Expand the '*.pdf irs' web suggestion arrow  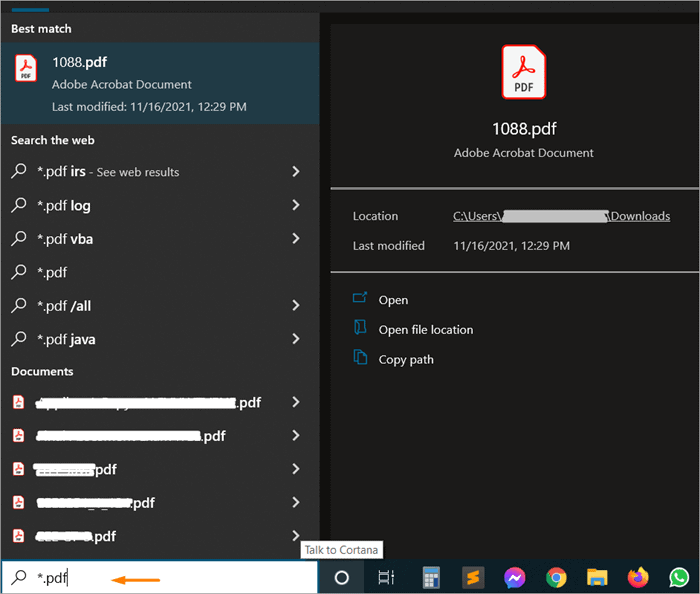coord(296,172)
